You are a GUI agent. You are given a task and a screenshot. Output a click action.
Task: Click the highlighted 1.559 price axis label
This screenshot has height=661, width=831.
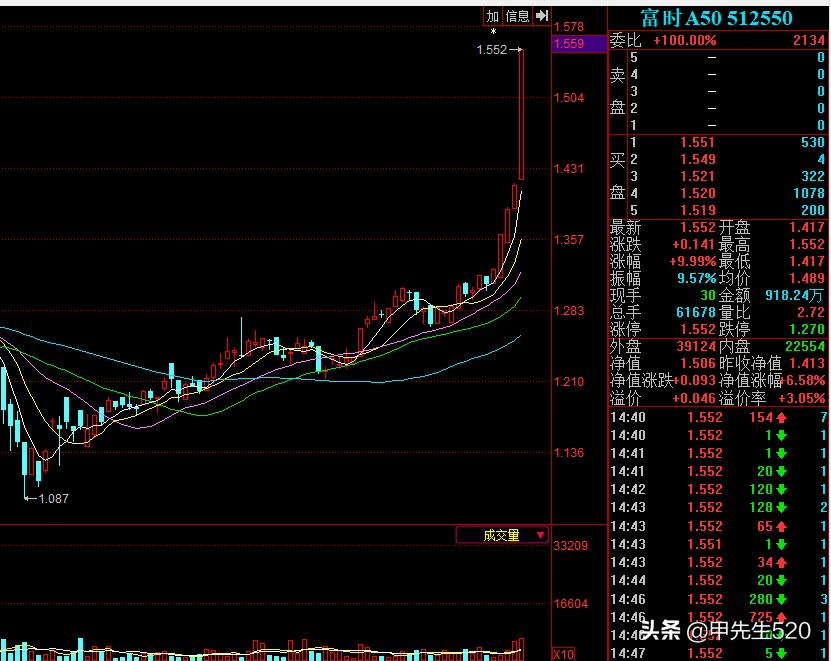tap(579, 43)
